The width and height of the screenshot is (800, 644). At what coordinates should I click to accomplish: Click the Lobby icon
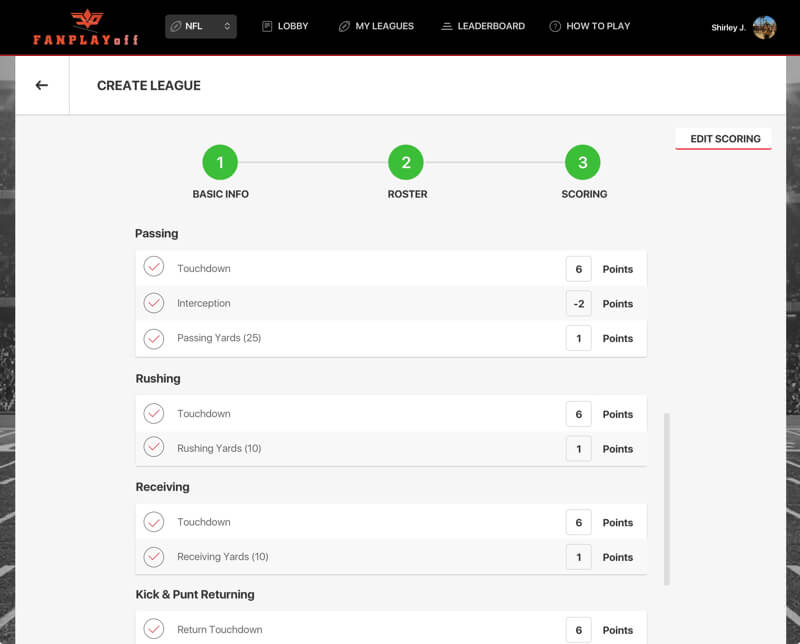tap(267, 26)
